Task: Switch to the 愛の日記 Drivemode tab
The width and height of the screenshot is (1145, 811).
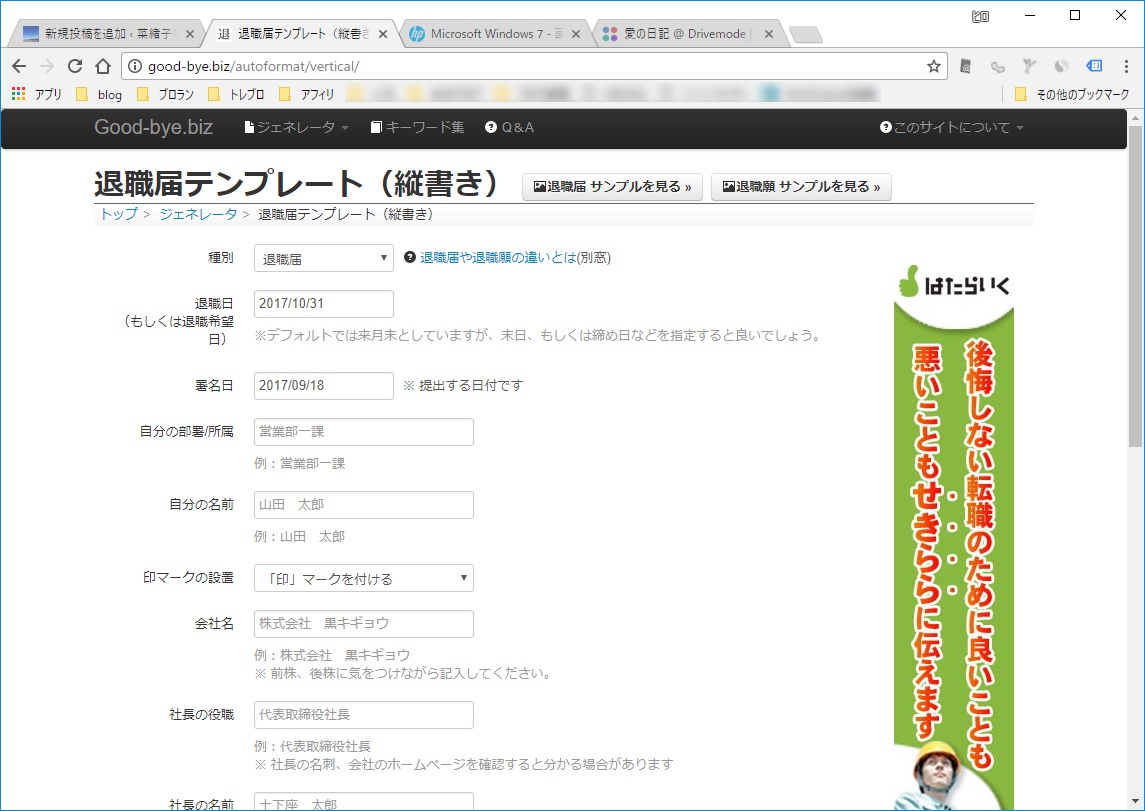Action: point(688,34)
